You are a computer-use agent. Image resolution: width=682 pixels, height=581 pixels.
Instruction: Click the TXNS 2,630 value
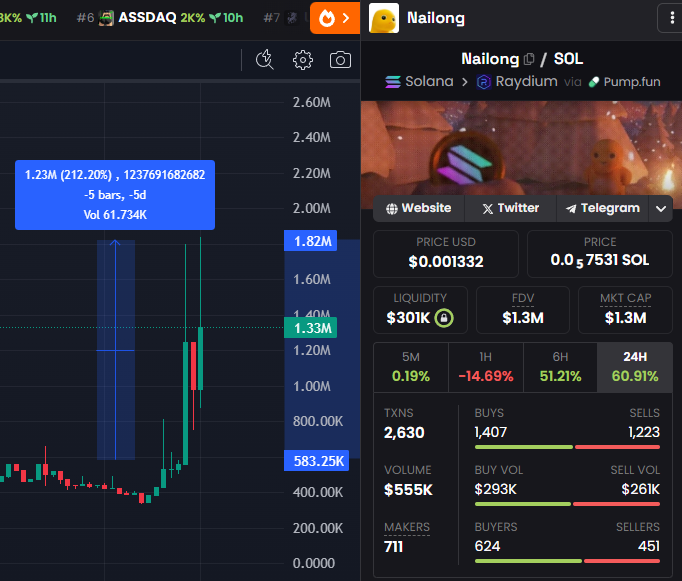(x=404, y=433)
